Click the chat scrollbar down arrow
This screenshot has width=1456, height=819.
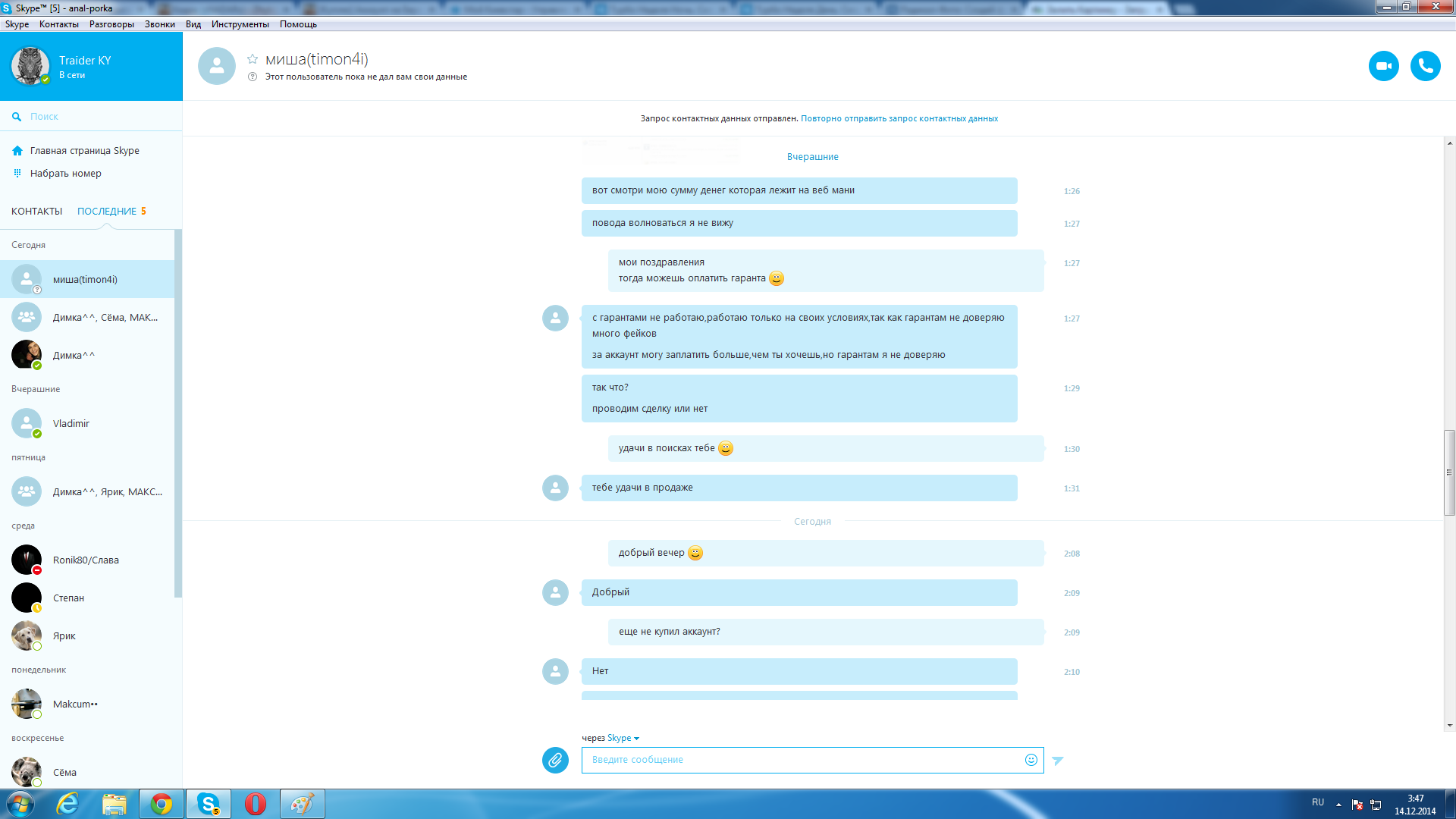[x=1449, y=725]
